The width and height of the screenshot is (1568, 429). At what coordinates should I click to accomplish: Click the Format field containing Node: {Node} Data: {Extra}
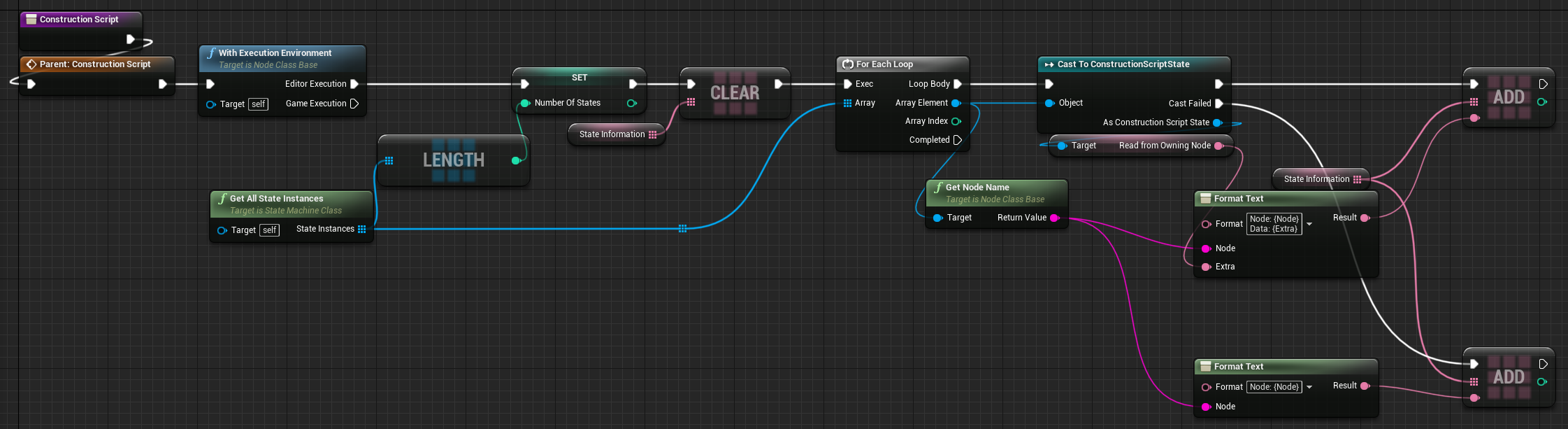[1274, 224]
